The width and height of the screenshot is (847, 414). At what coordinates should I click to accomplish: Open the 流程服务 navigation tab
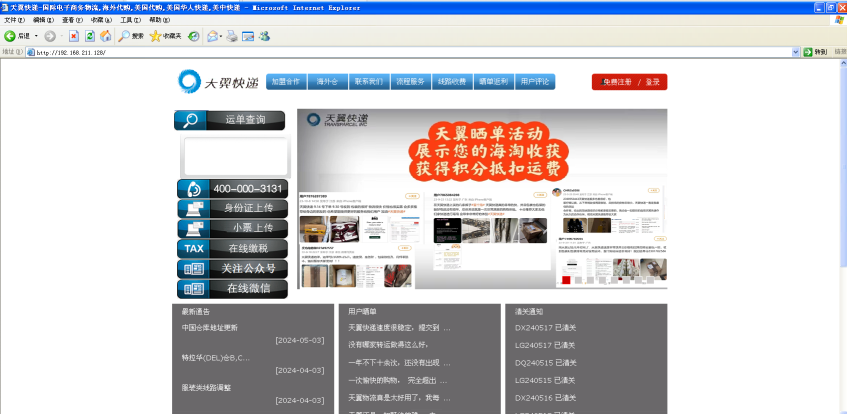tap(411, 82)
